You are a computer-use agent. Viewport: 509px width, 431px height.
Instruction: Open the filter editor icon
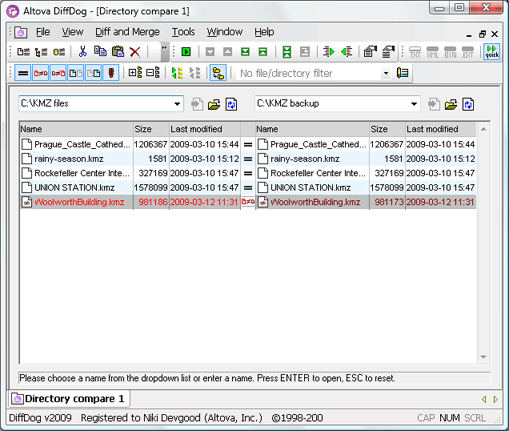point(403,73)
